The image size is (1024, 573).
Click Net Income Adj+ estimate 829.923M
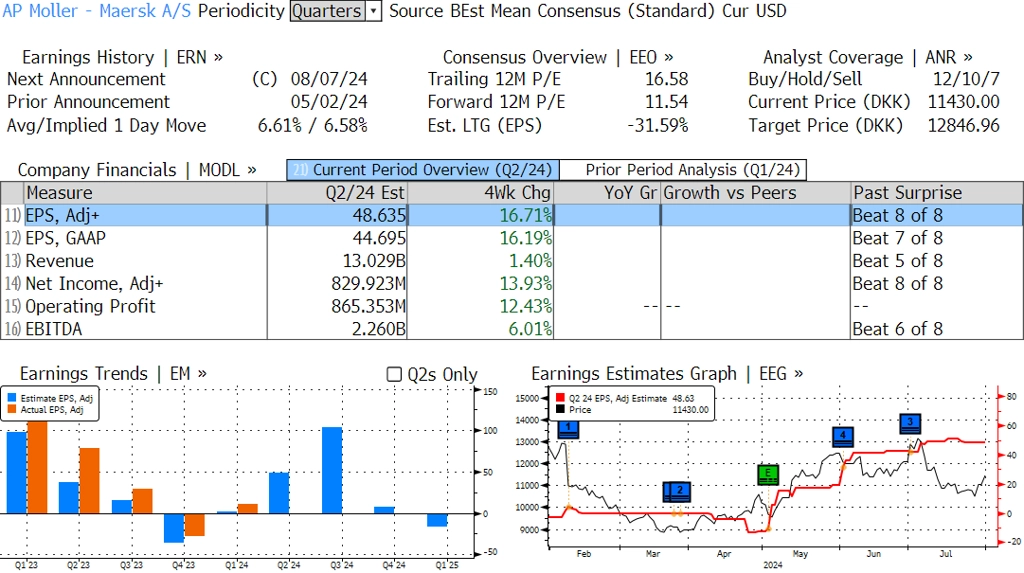pos(368,284)
